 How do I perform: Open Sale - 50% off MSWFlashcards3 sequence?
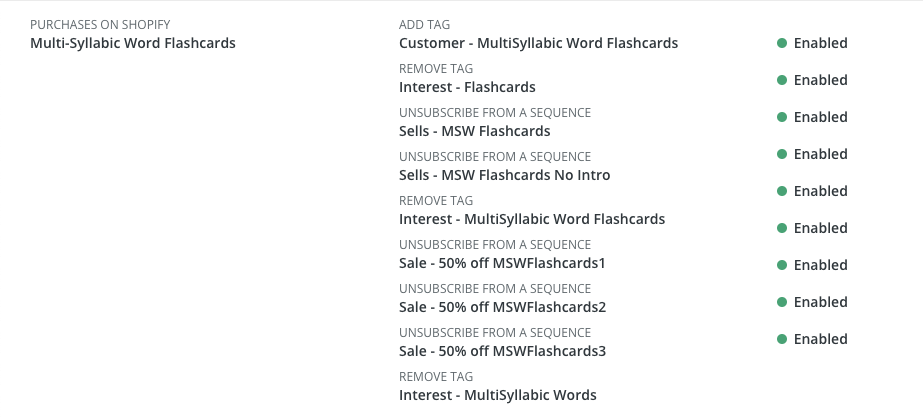pos(502,352)
